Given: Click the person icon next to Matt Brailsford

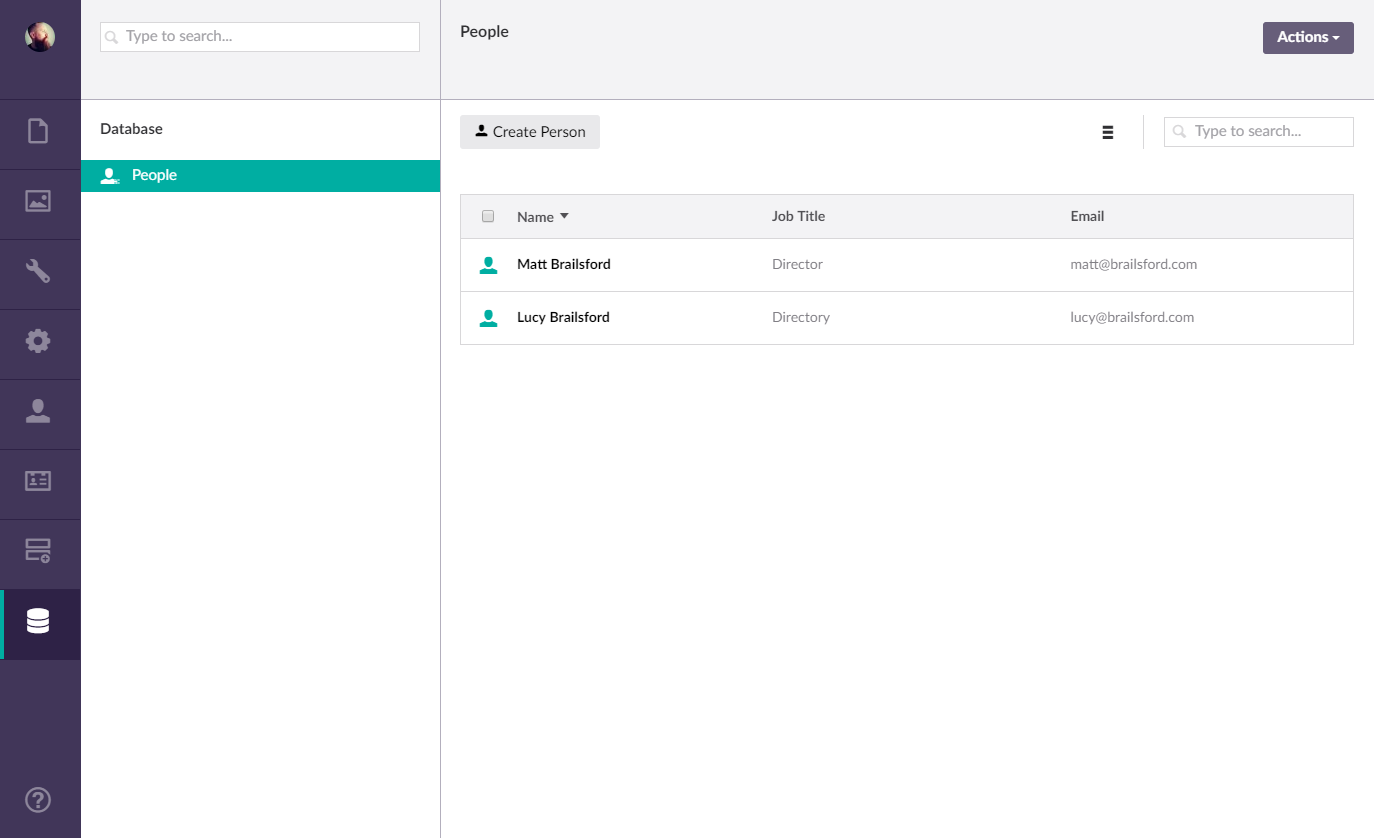Looking at the screenshot, I should pyautogui.click(x=488, y=265).
